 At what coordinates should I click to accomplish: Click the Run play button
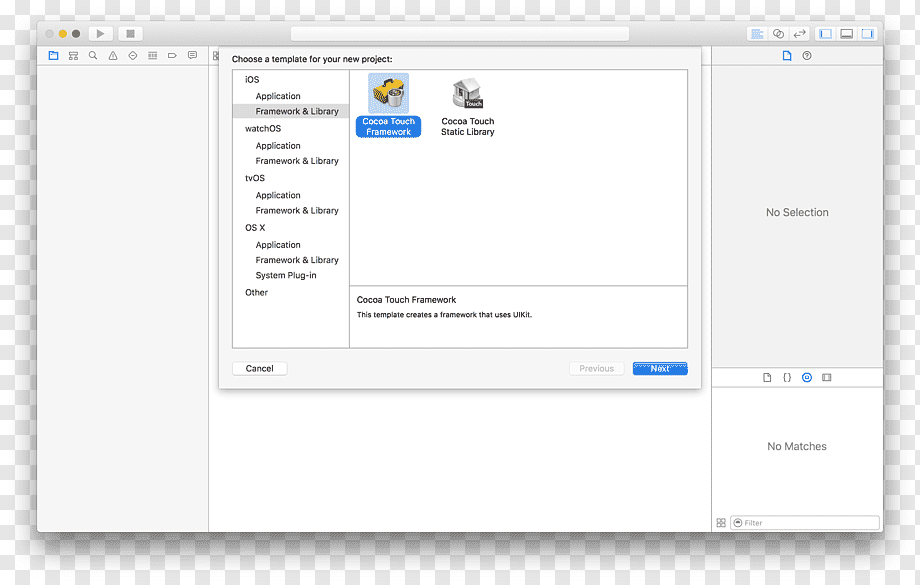tap(100, 34)
